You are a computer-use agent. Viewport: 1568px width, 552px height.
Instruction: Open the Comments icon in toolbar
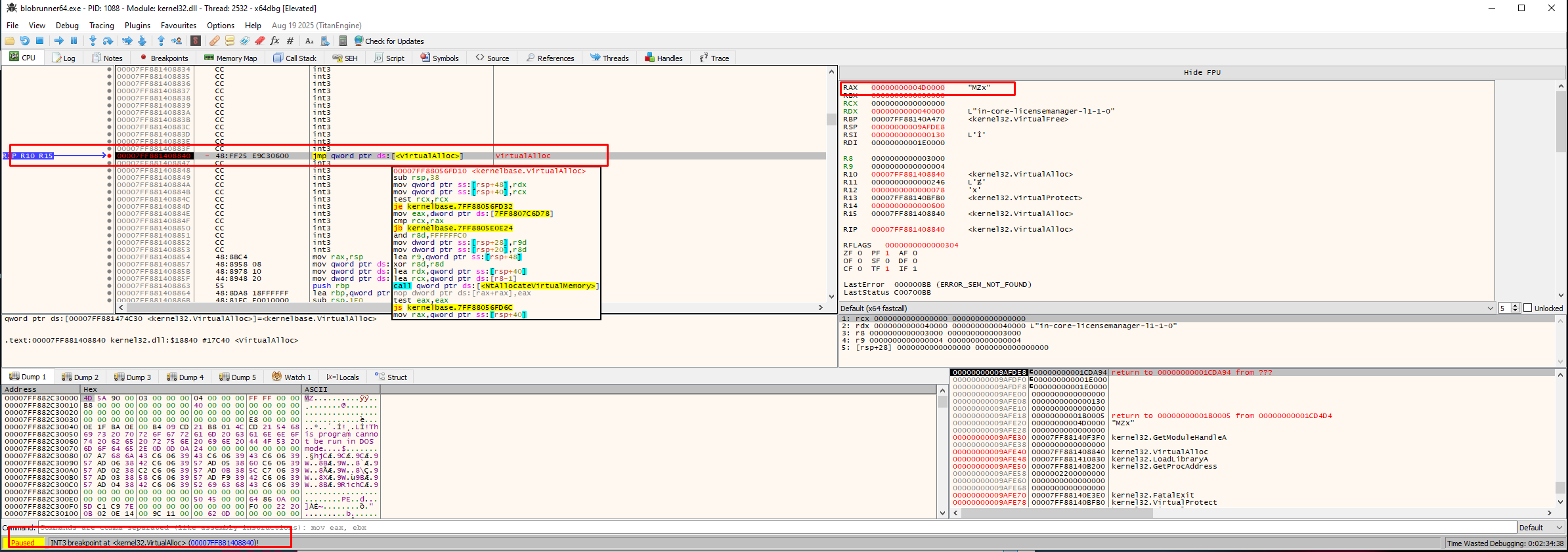click(230, 41)
